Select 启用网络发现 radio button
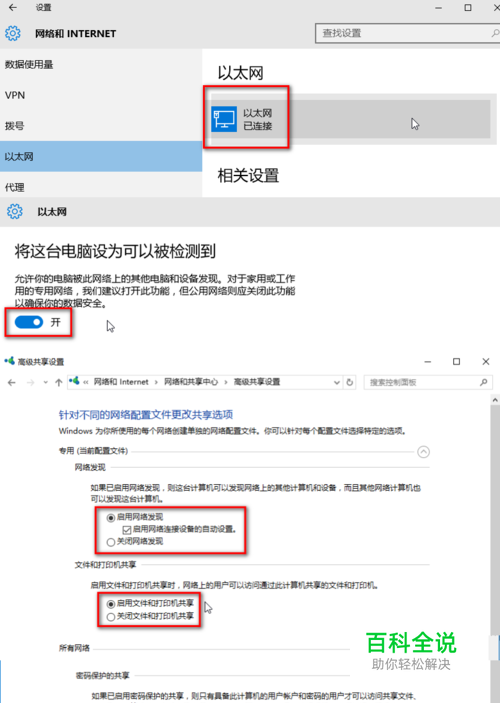500x703 pixels. [x=110, y=518]
